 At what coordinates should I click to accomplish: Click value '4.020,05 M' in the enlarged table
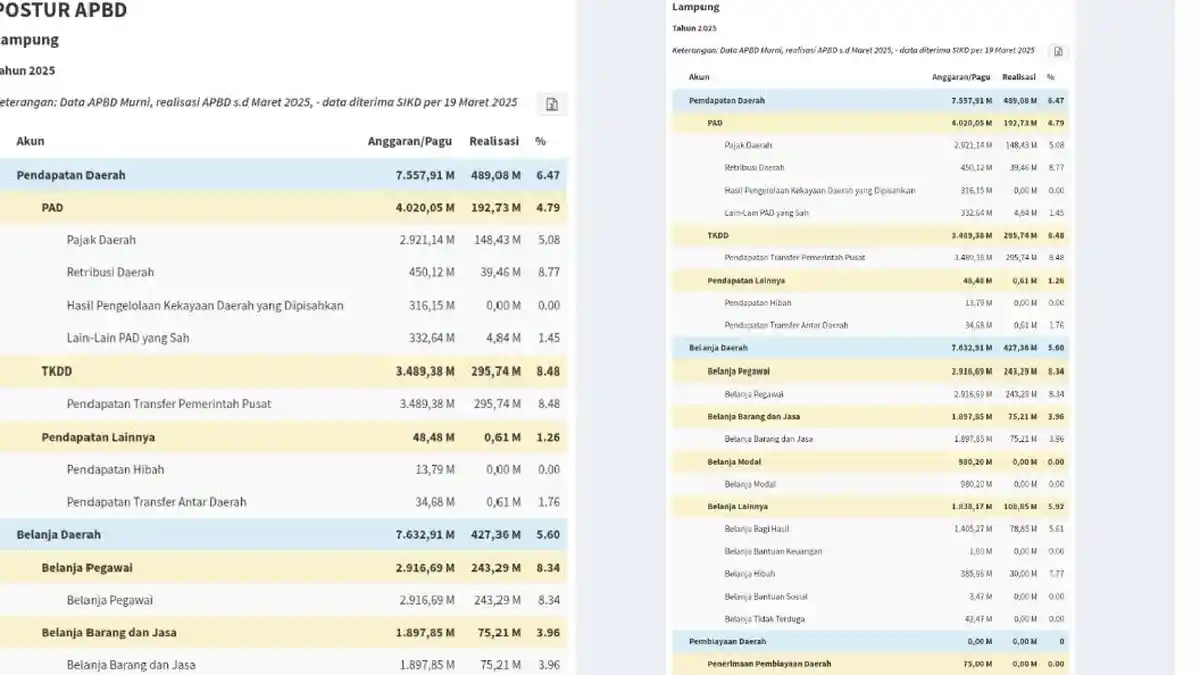[x=425, y=208]
